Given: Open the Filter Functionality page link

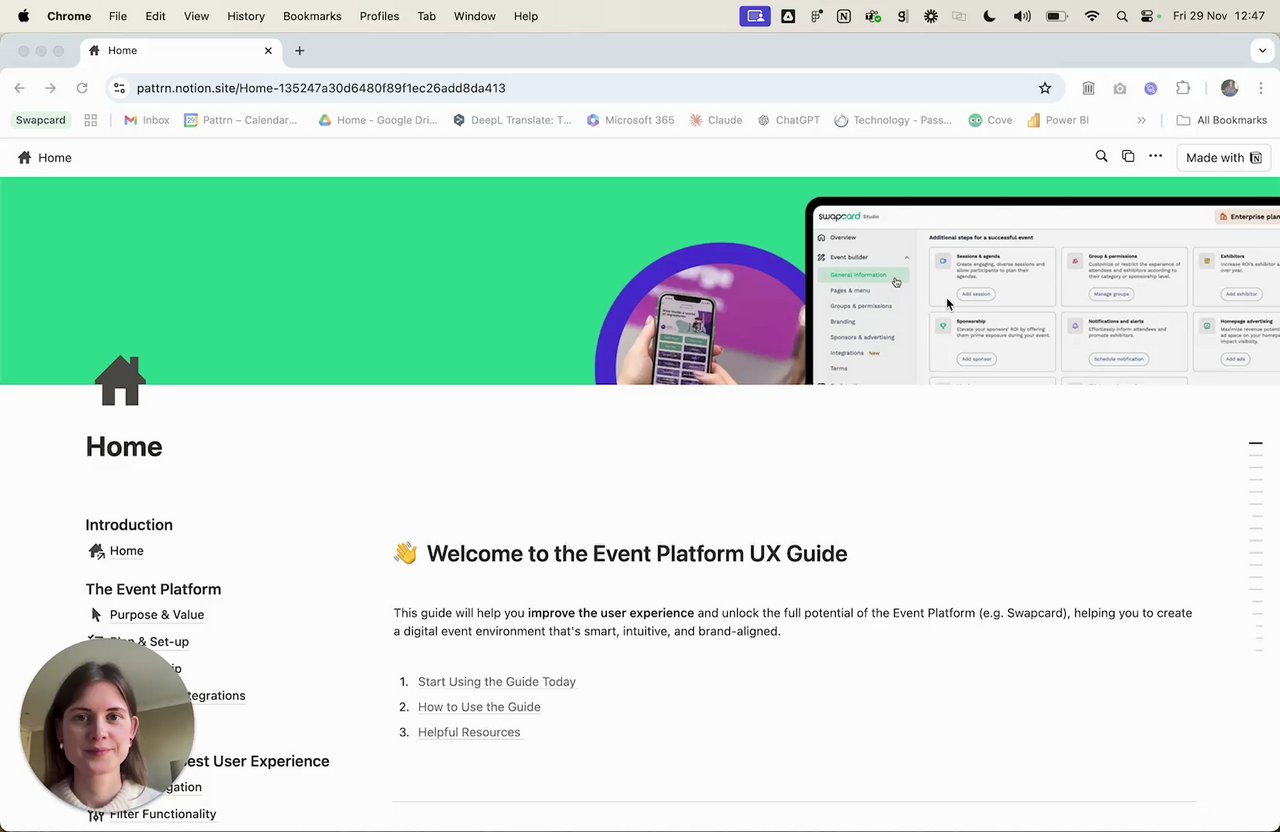Looking at the screenshot, I should [x=163, y=814].
